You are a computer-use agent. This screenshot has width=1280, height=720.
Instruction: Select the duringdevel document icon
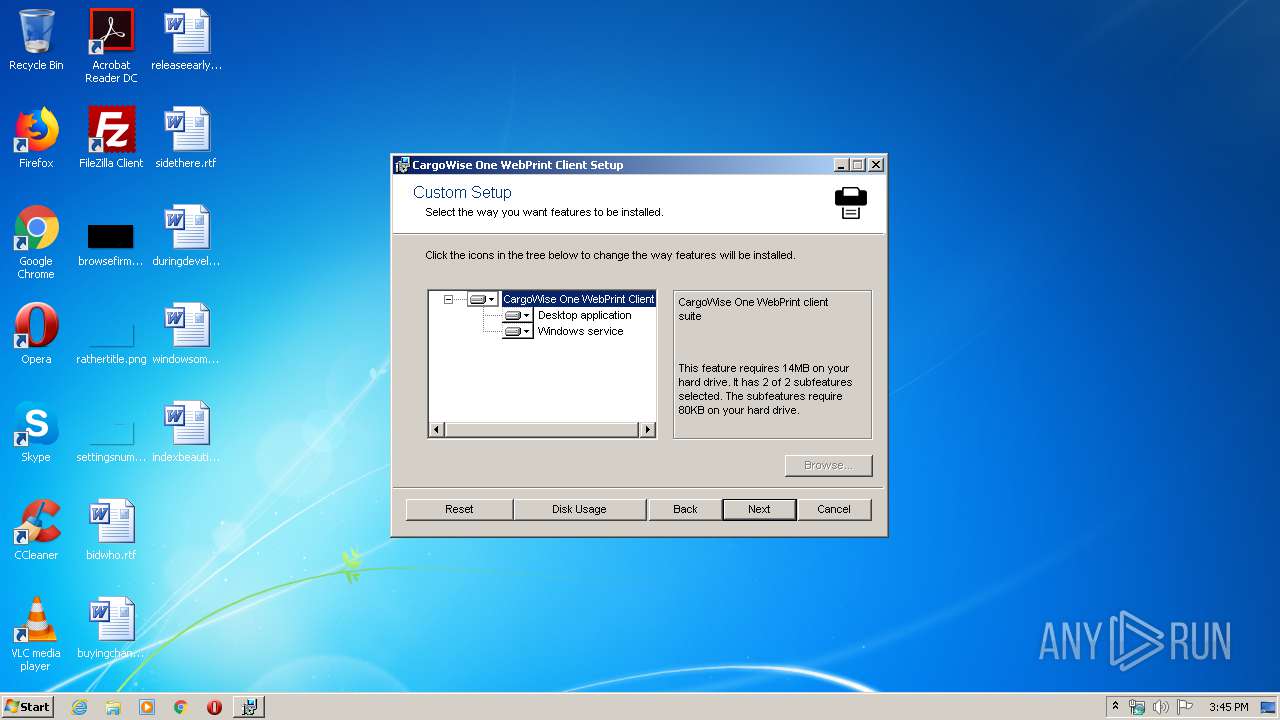point(186,237)
